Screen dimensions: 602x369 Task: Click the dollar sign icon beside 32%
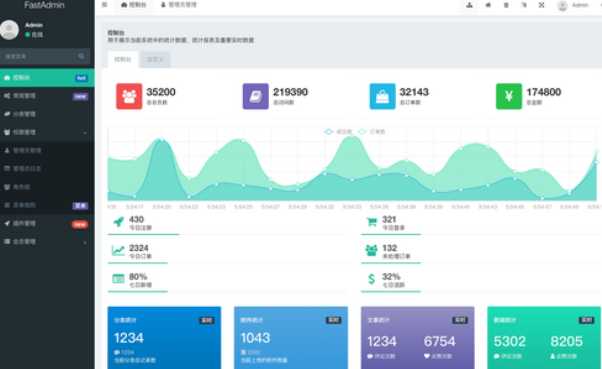[x=371, y=279]
